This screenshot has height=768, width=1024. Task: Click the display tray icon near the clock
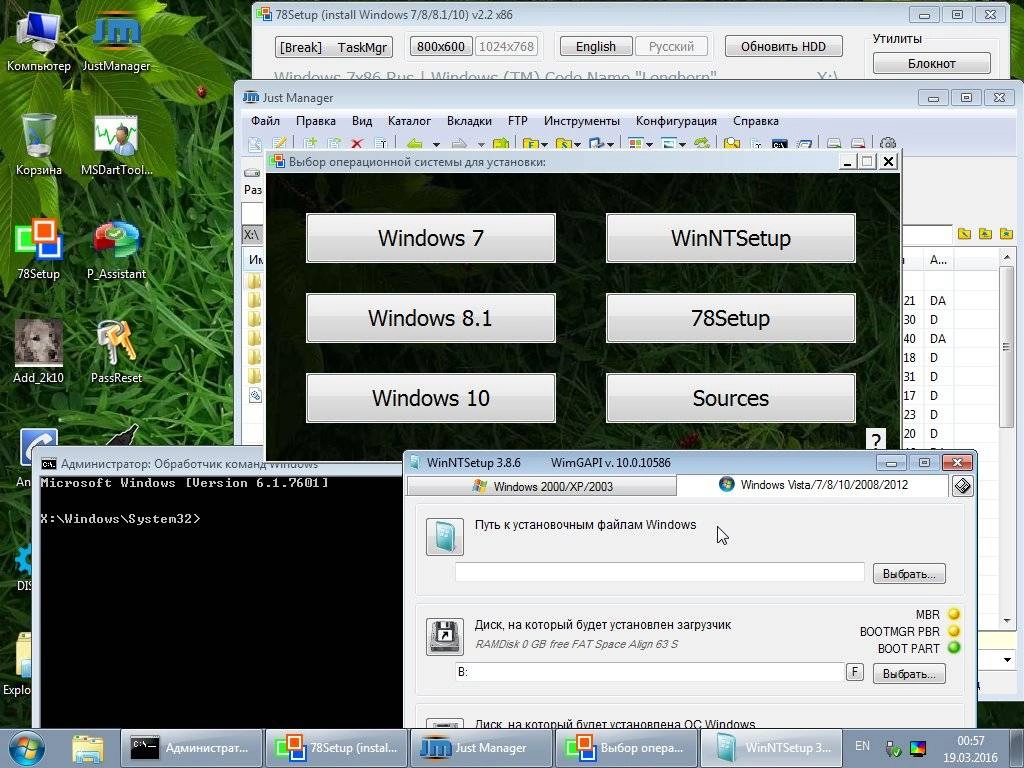tap(918, 748)
